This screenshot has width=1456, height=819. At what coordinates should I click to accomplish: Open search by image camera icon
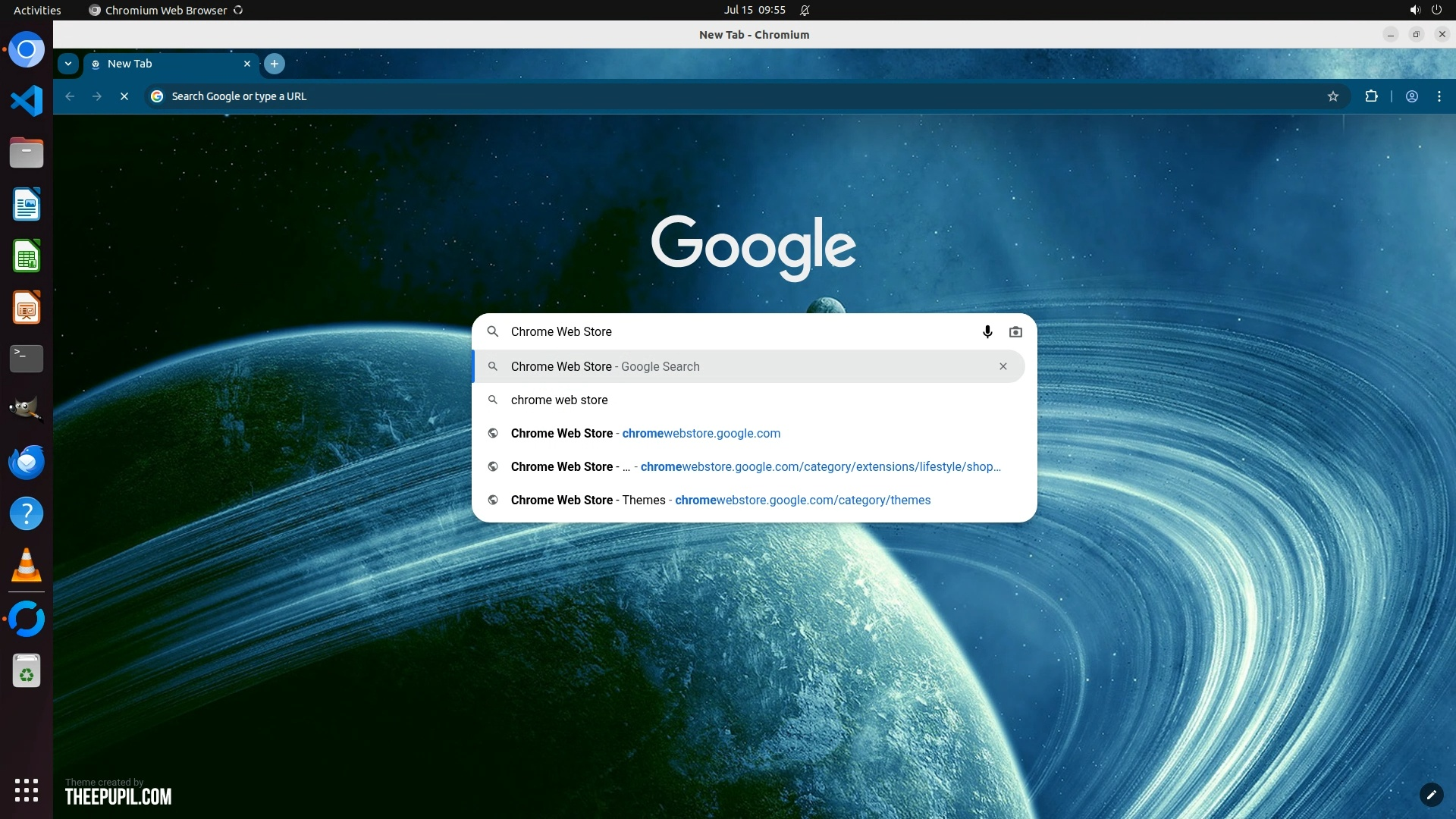pos(1015,331)
